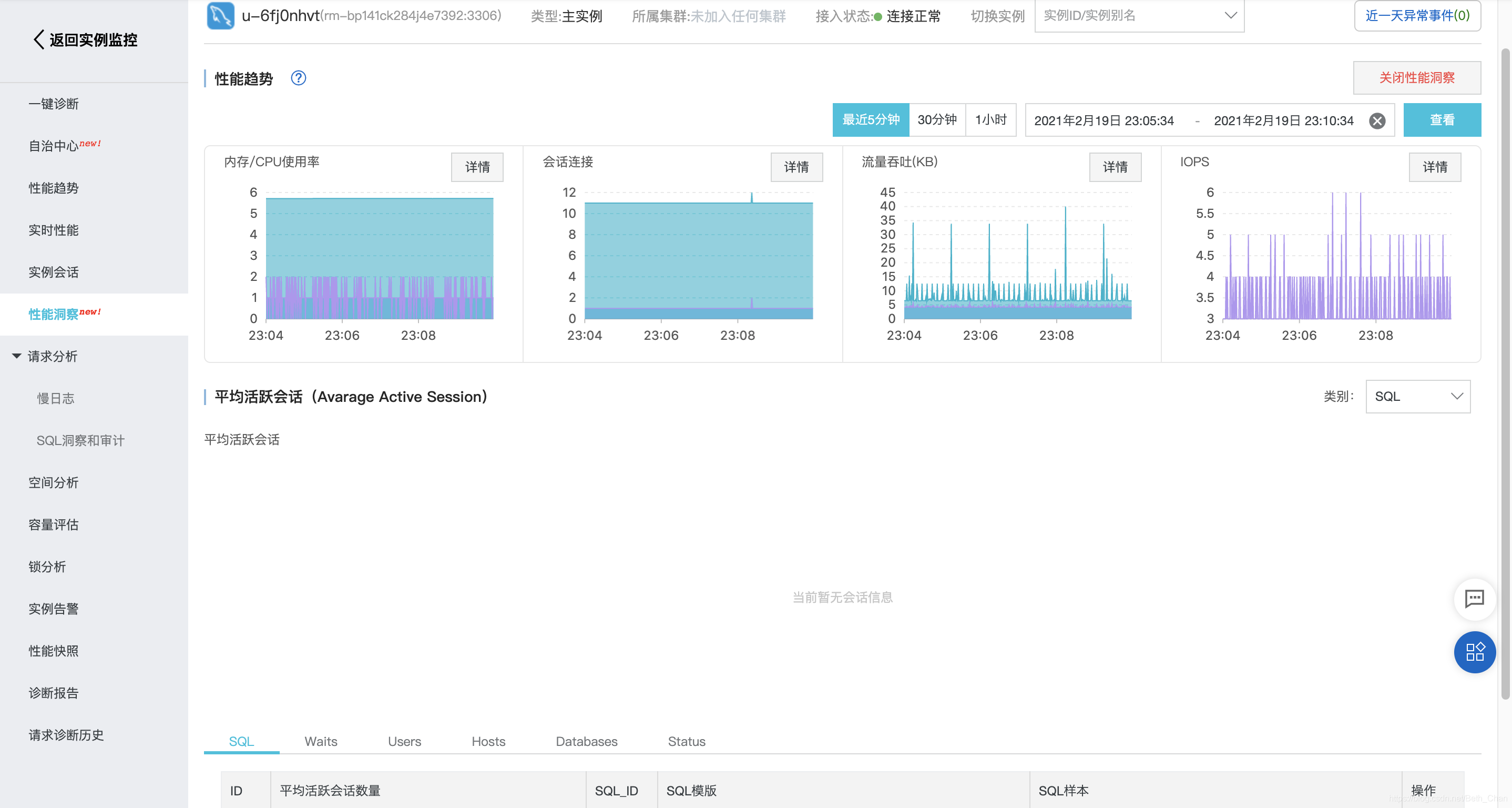Viewport: 1512px width, 808px height.
Task: Open the 类别 SQL dropdown
Action: click(x=1417, y=396)
